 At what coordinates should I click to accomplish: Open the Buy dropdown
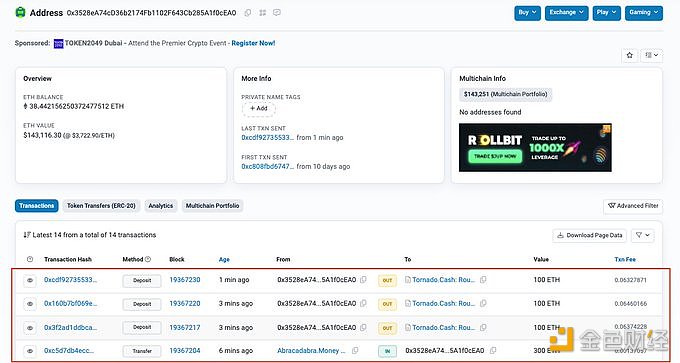527,13
